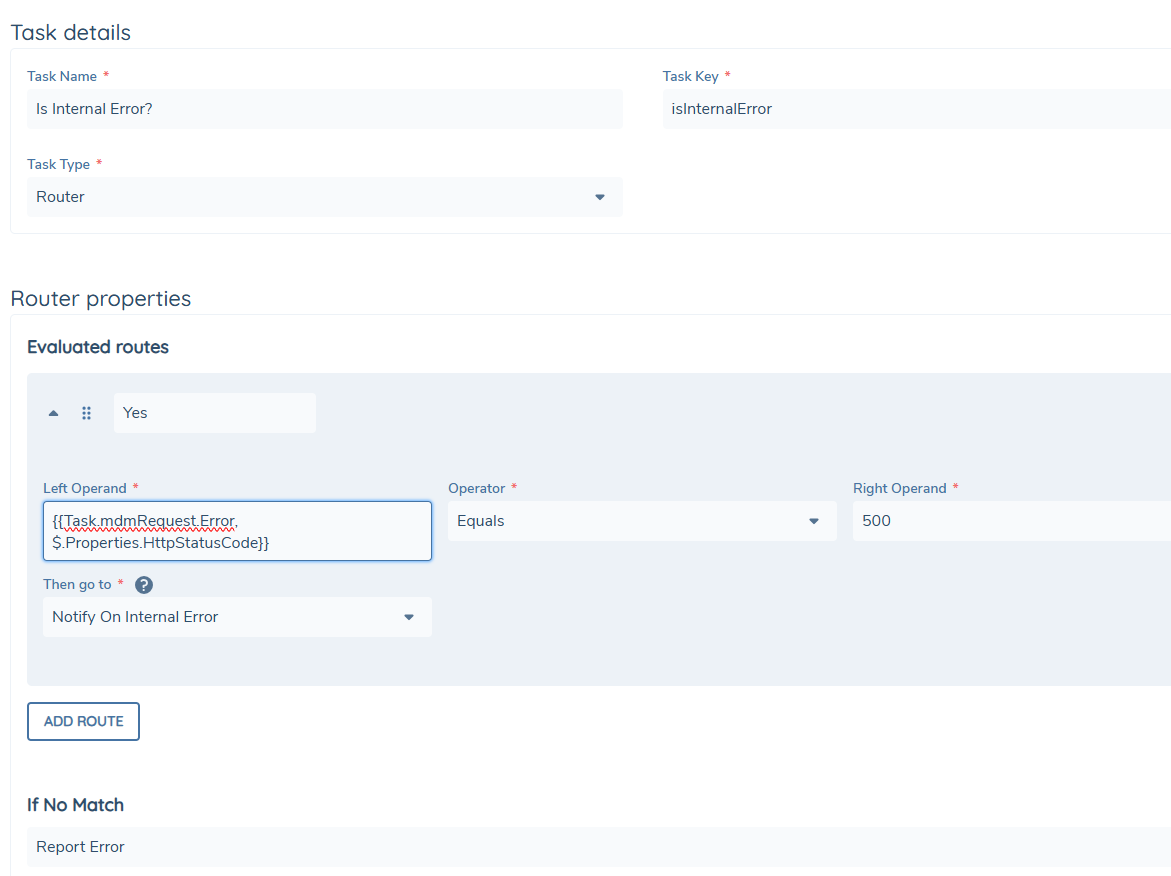Click the Left Operand field label

(x=84, y=488)
